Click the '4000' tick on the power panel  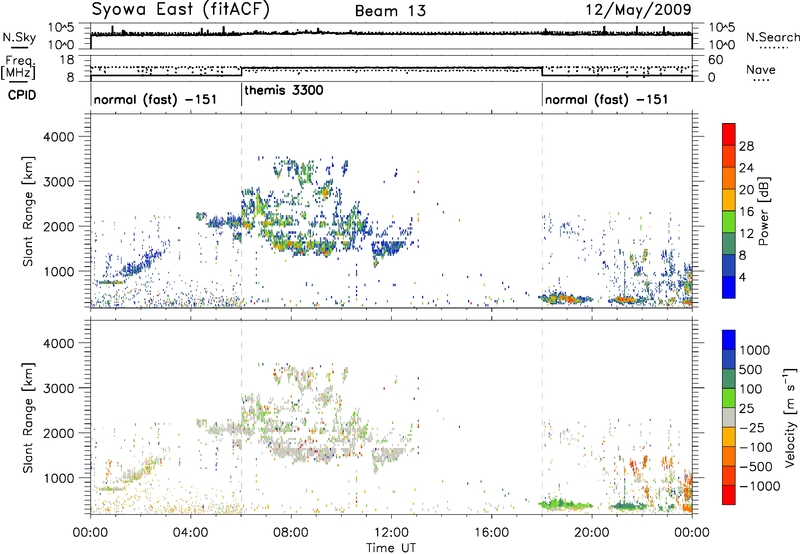(x=58, y=137)
